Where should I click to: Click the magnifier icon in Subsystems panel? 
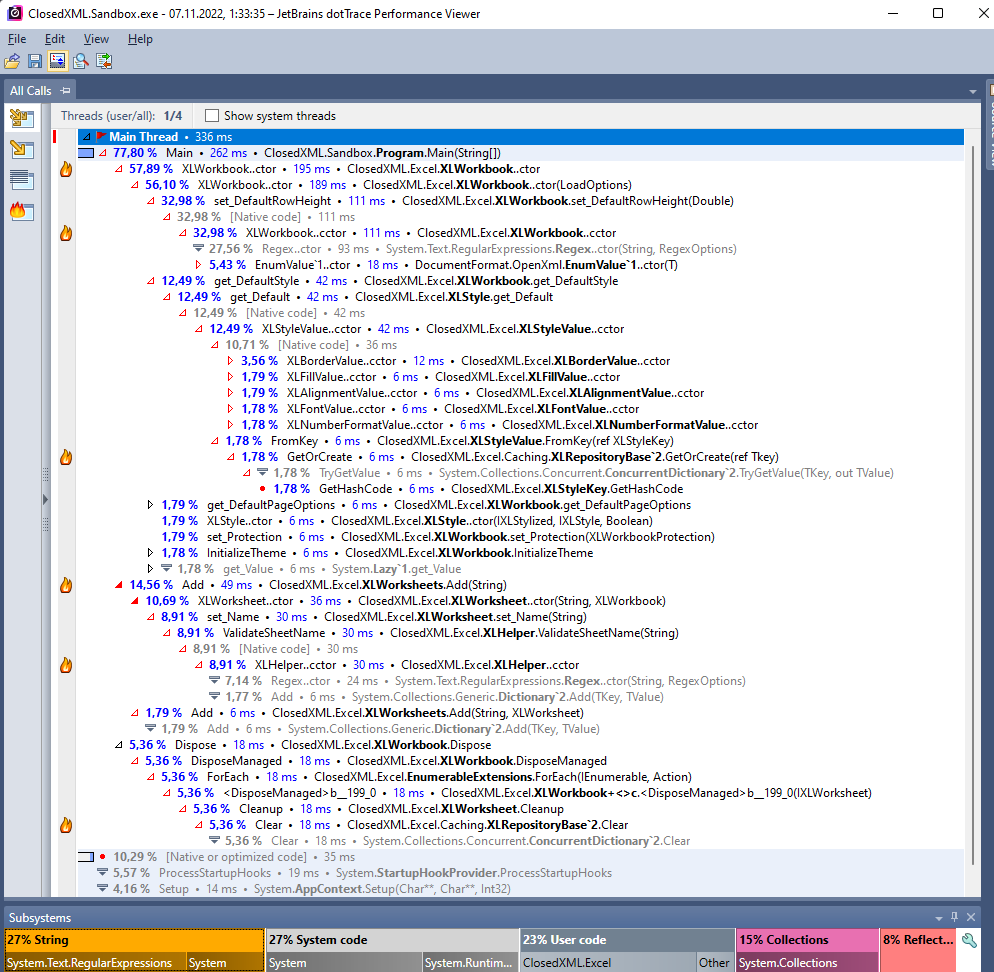968,940
